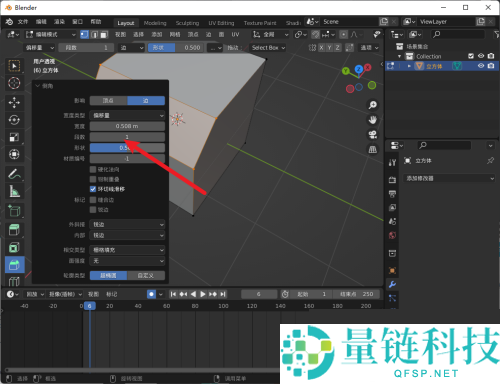This screenshot has width=500, height=384.
Task: Select the active Bevel tool
Action: 15,265
